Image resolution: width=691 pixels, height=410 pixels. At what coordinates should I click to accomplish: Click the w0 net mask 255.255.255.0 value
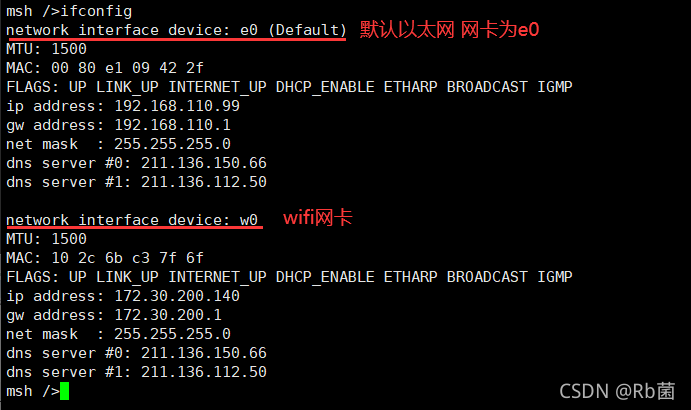click(172, 334)
